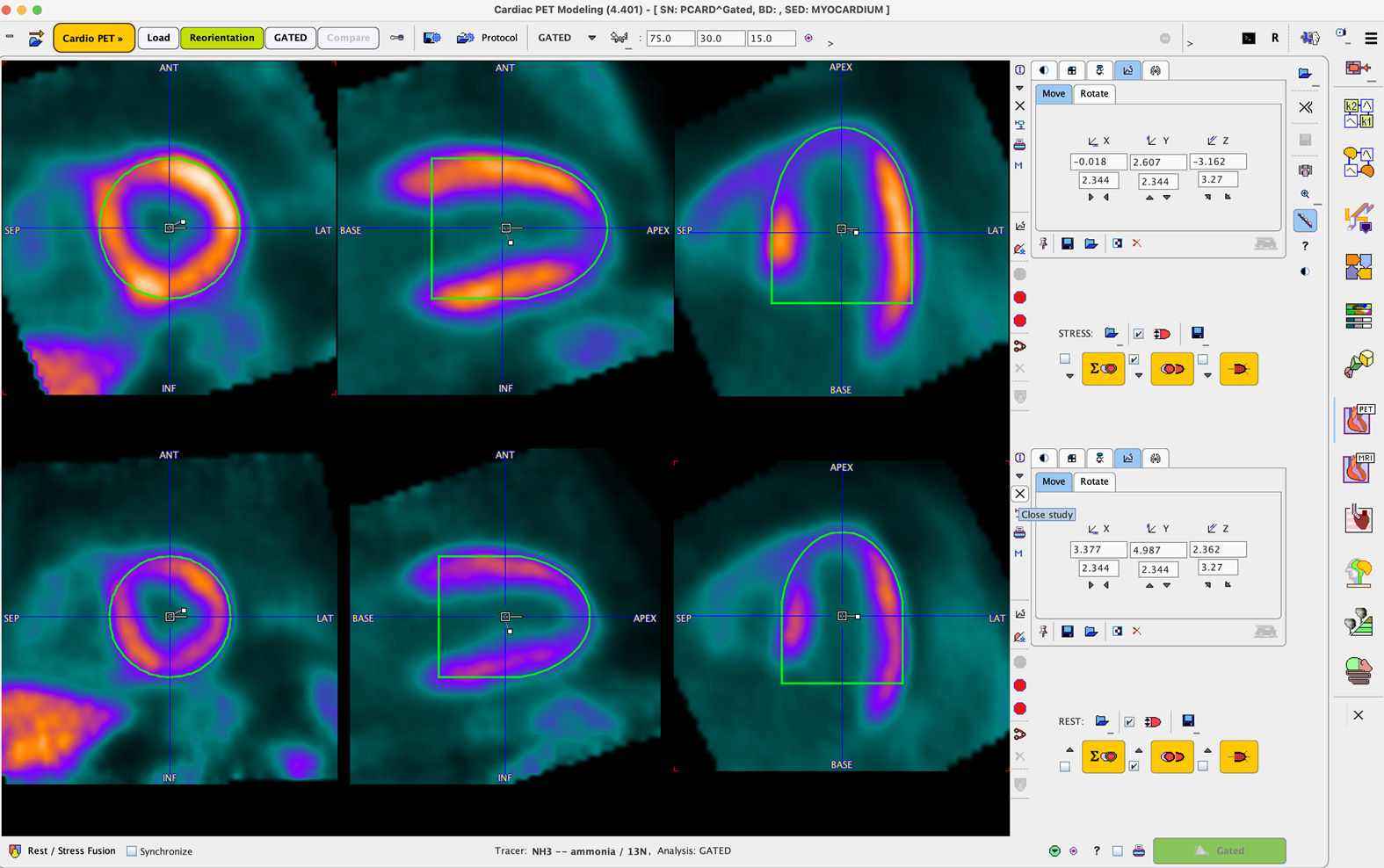Select the Rotate tab in rest panel

coord(1094,481)
